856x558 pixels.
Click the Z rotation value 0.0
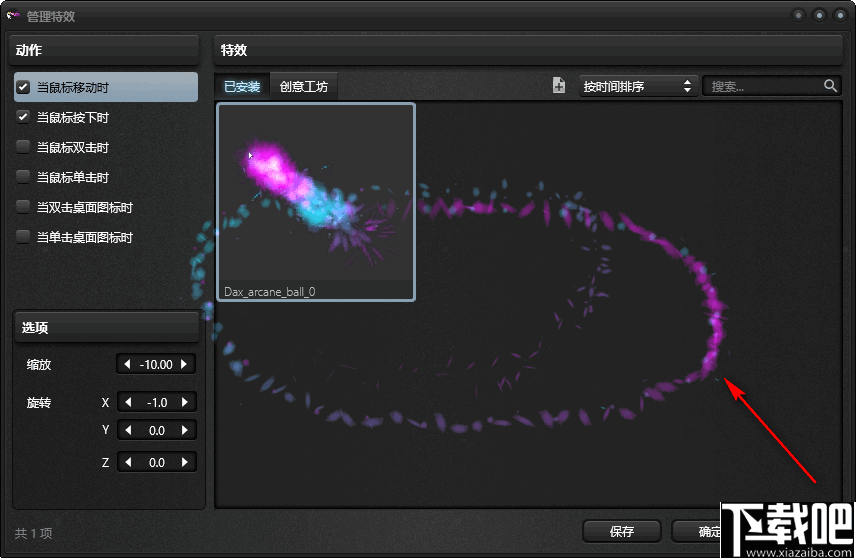157,462
